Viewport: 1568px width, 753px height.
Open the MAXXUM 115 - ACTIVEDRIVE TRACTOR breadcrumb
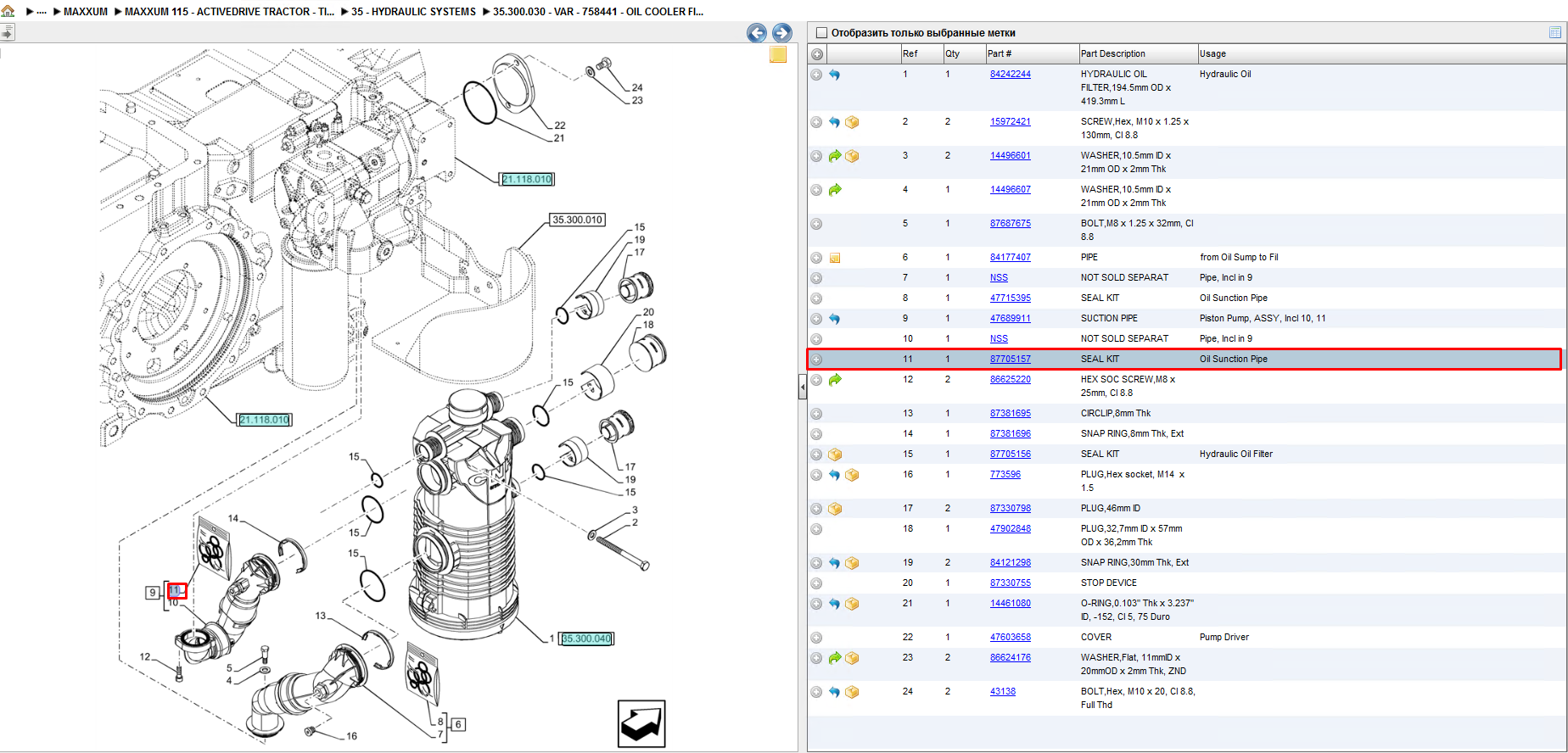229,12
